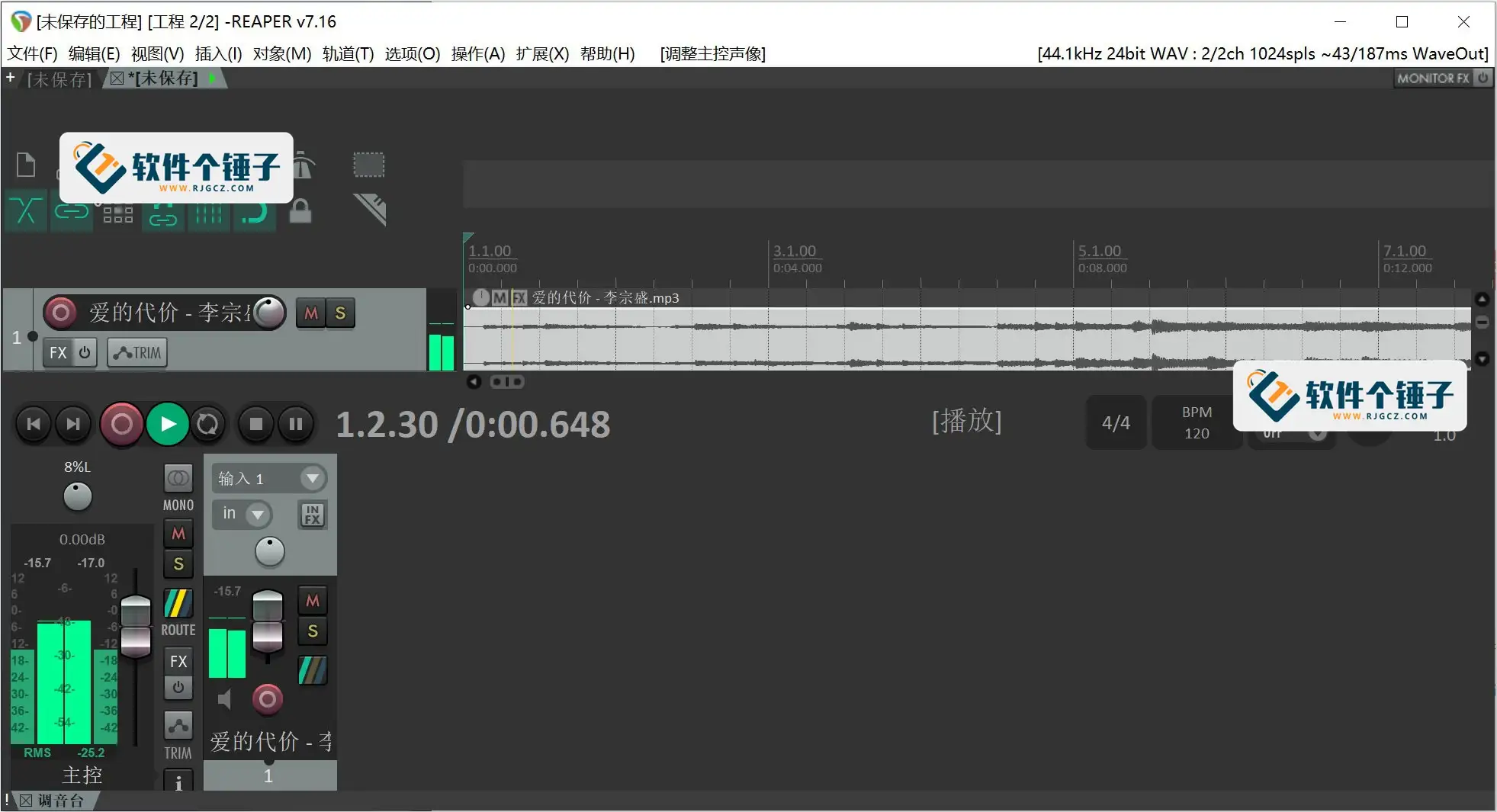Enable item grouping in the toolbar
Image resolution: width=1497 pixels, height=812 pixels.
71,210
